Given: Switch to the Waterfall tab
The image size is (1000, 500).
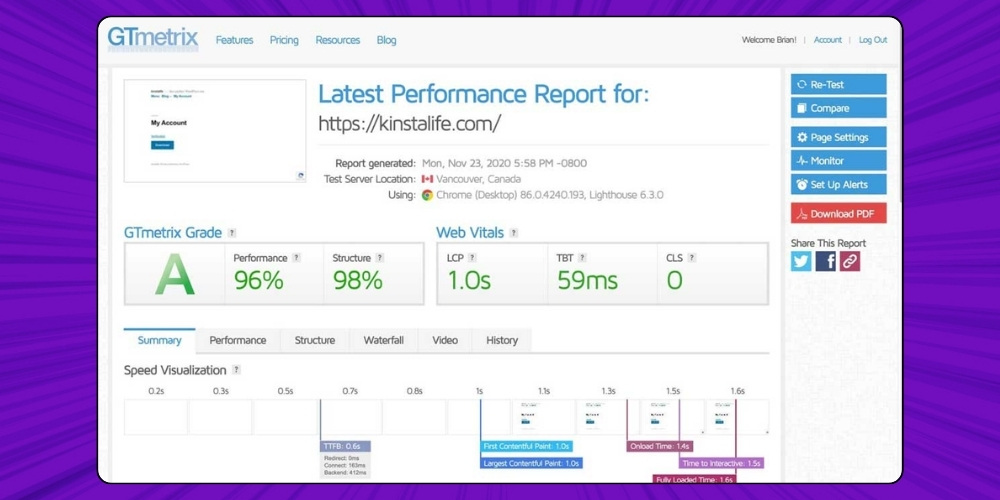Looking at the screenshot, I should (383, 340).
